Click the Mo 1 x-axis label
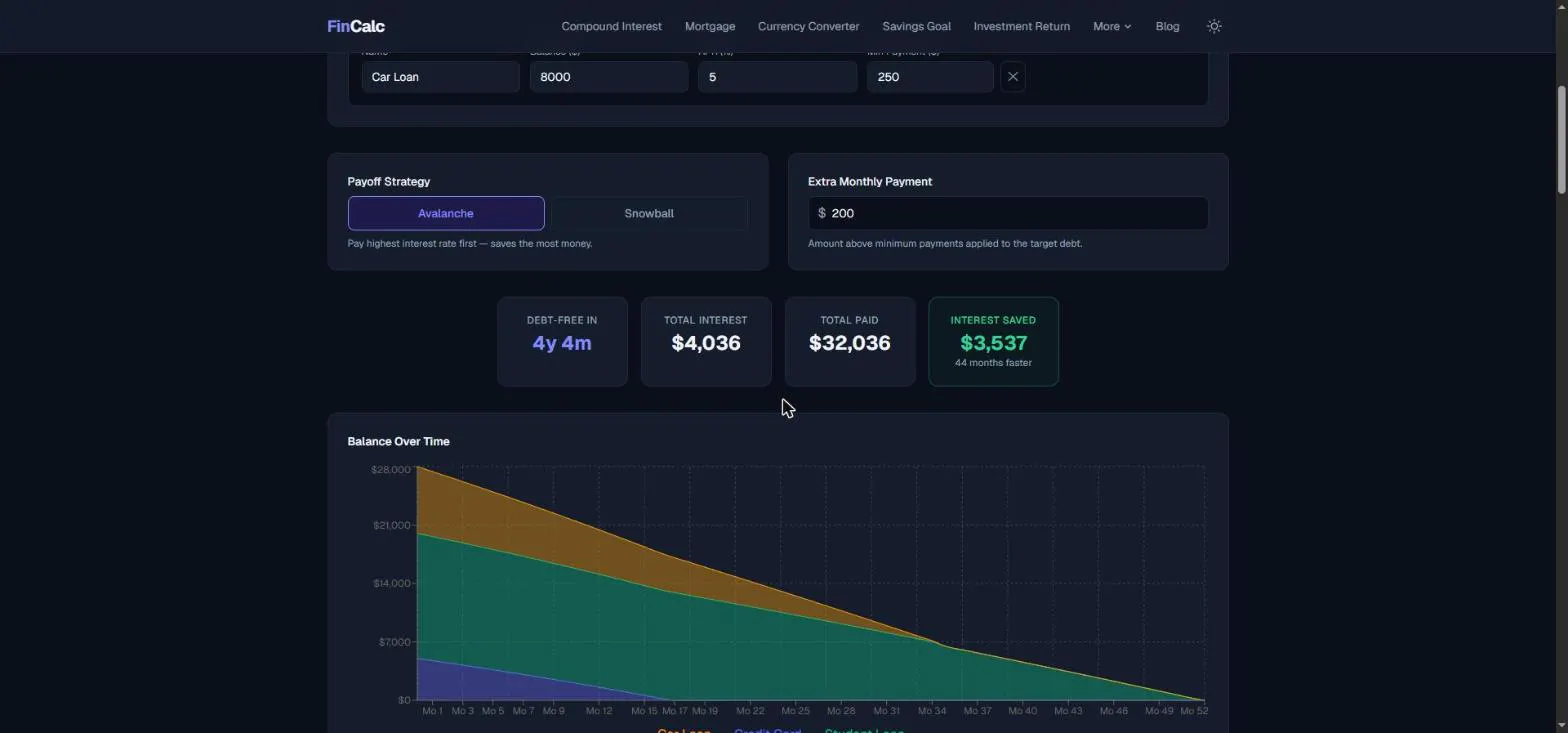This screenshot has width=1568, height=733. [432, 711]
